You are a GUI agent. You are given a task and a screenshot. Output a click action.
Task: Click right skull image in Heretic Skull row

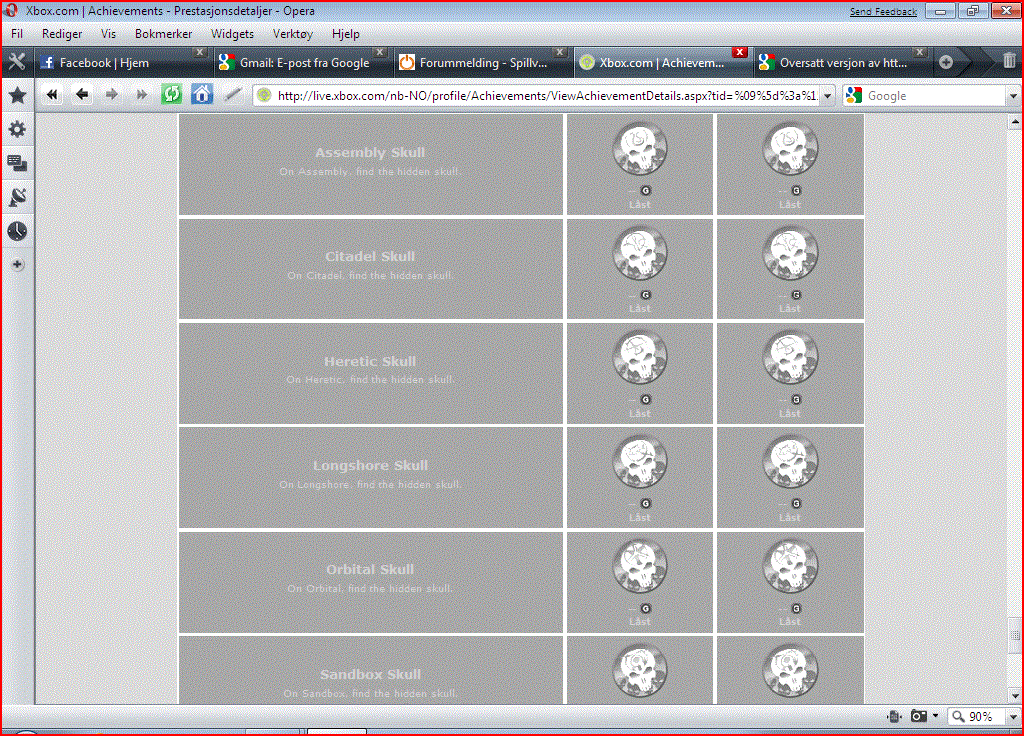790,358
